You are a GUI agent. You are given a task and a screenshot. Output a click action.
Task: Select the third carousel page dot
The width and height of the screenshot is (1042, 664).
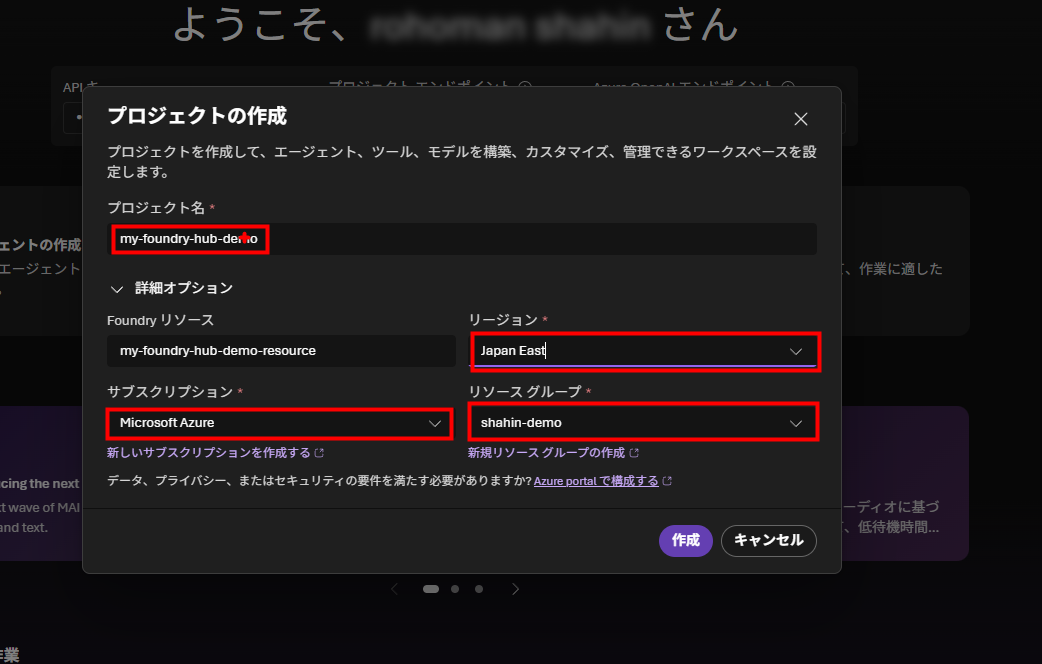click(479, 589)
